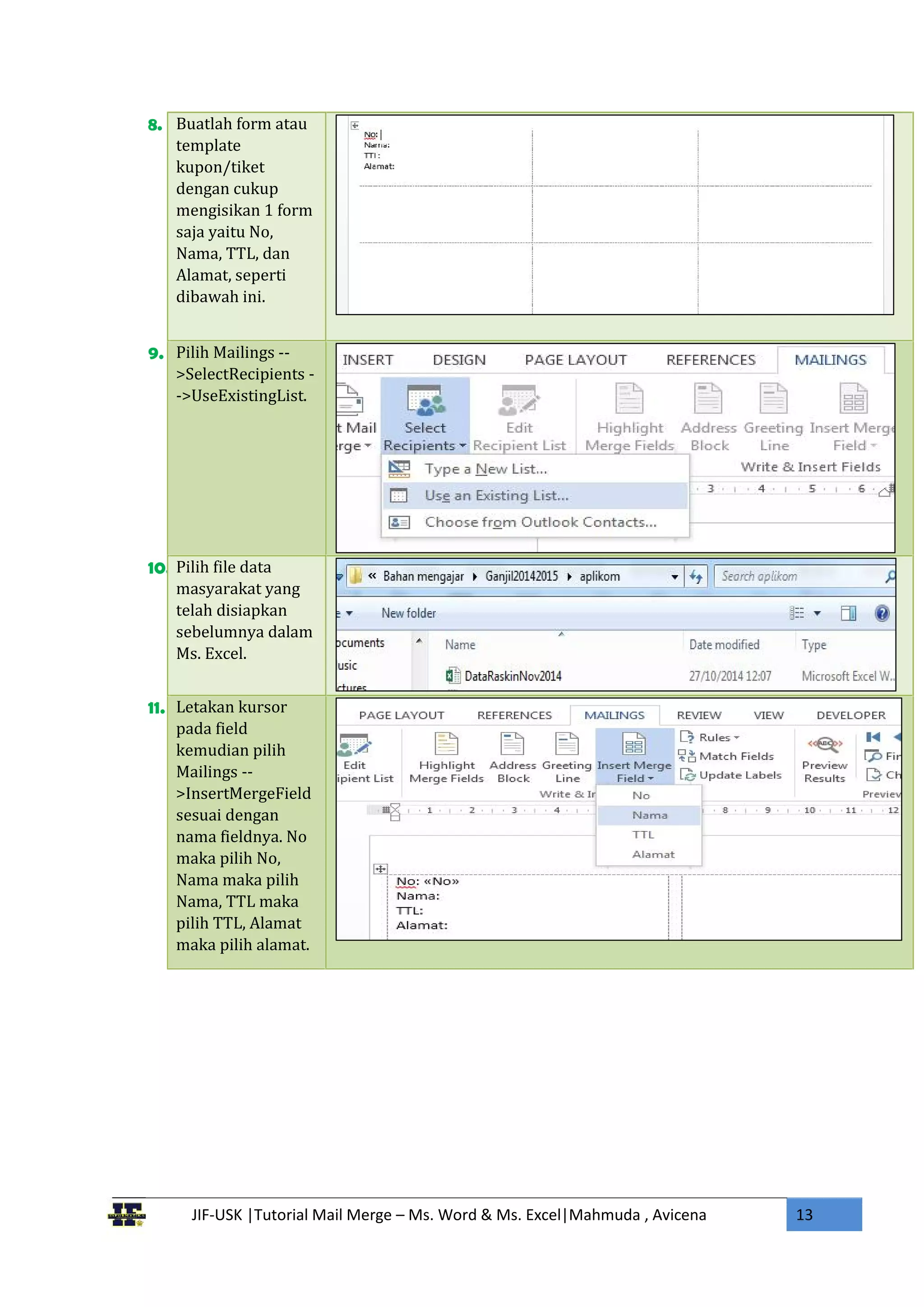Choose the No field from merge field list
Screen dimensions: 924x1307
click(x=649, y=795)
